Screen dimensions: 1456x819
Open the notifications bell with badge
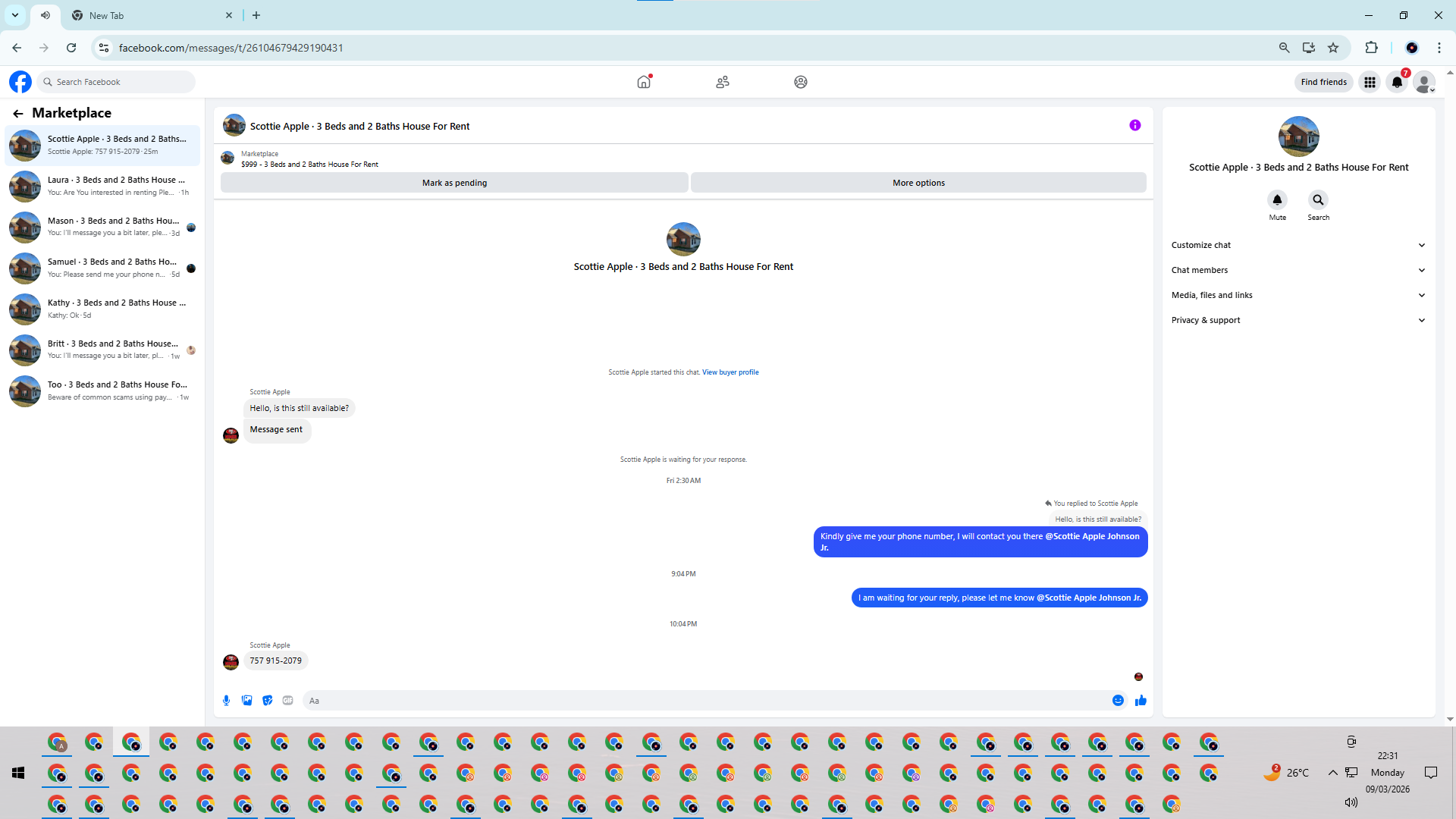1397,82
